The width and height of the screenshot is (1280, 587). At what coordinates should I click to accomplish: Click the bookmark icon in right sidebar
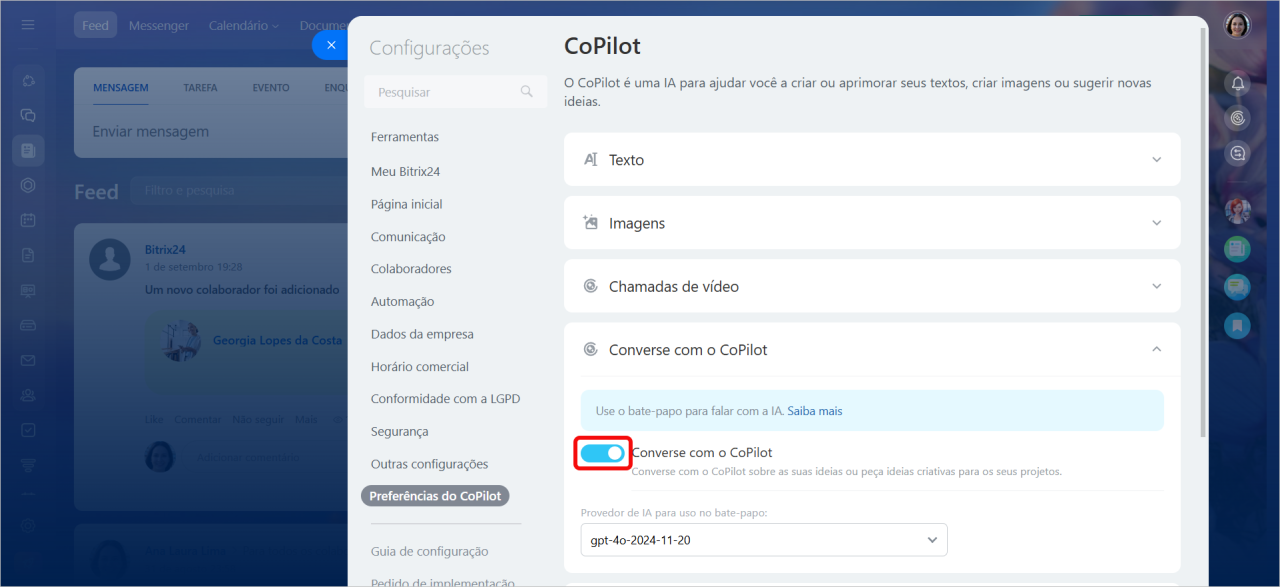1238,325
